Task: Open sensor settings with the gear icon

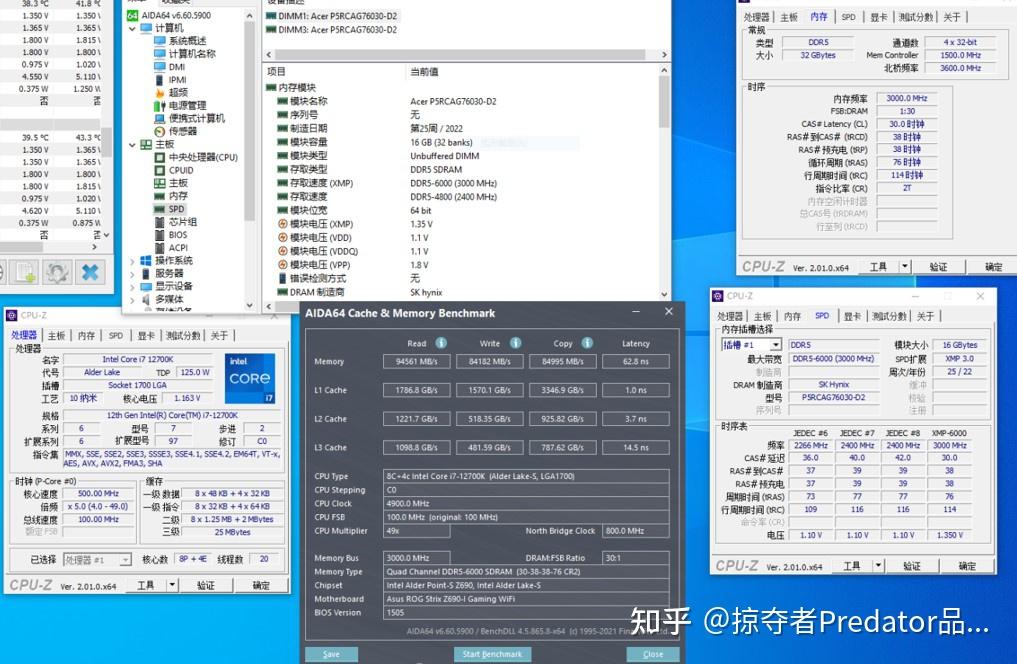Action: [x=58, y=272]
